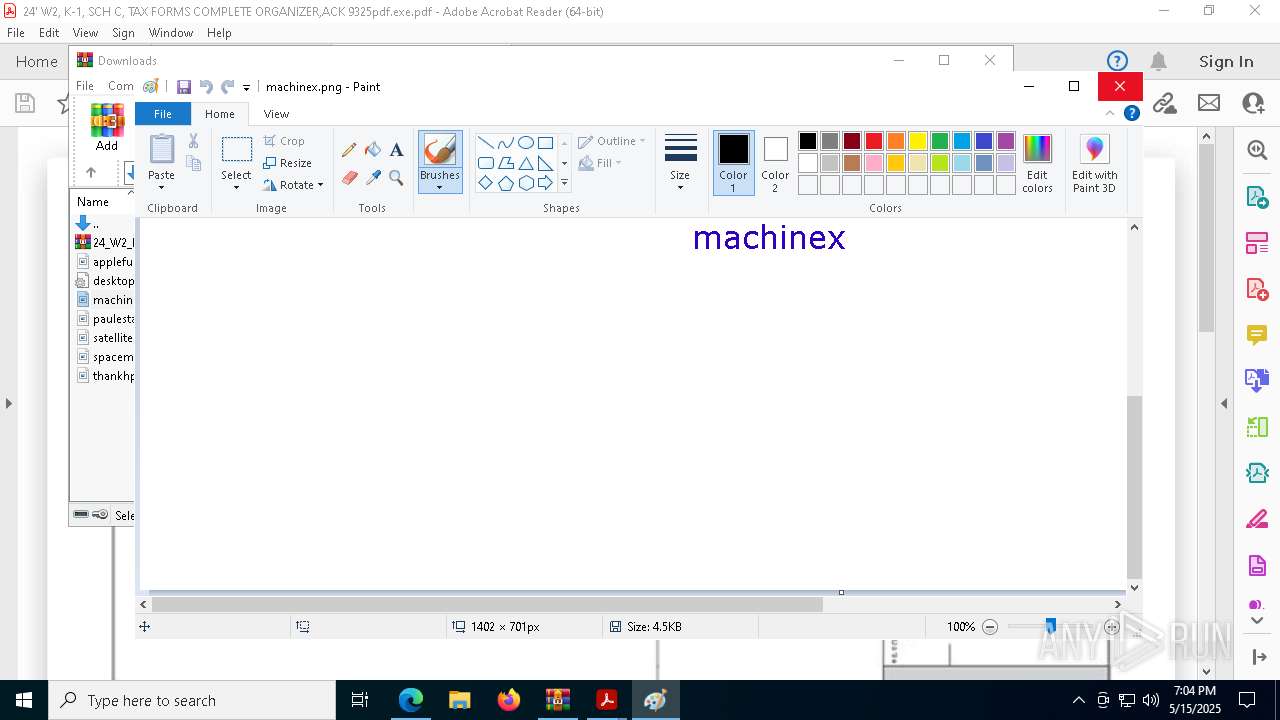Open the search-zoom tool atop Acrobat sidebar
Viewport: 1280px width, 720px height.
click(1257, 150)
